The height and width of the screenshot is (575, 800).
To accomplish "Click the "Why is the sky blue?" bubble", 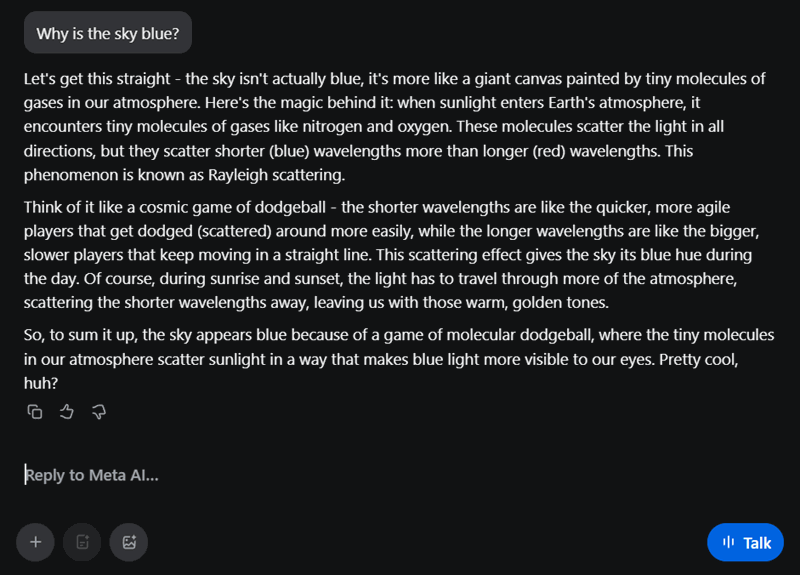I will tap(108, 33).
